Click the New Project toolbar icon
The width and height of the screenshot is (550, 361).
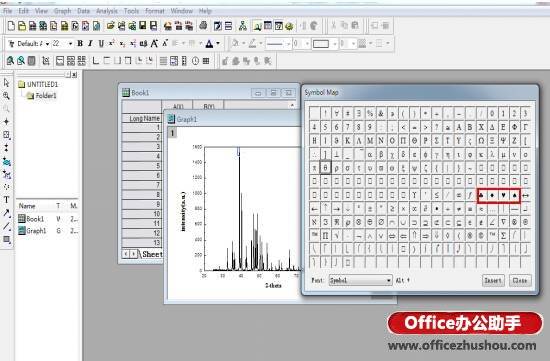point(11,26)
